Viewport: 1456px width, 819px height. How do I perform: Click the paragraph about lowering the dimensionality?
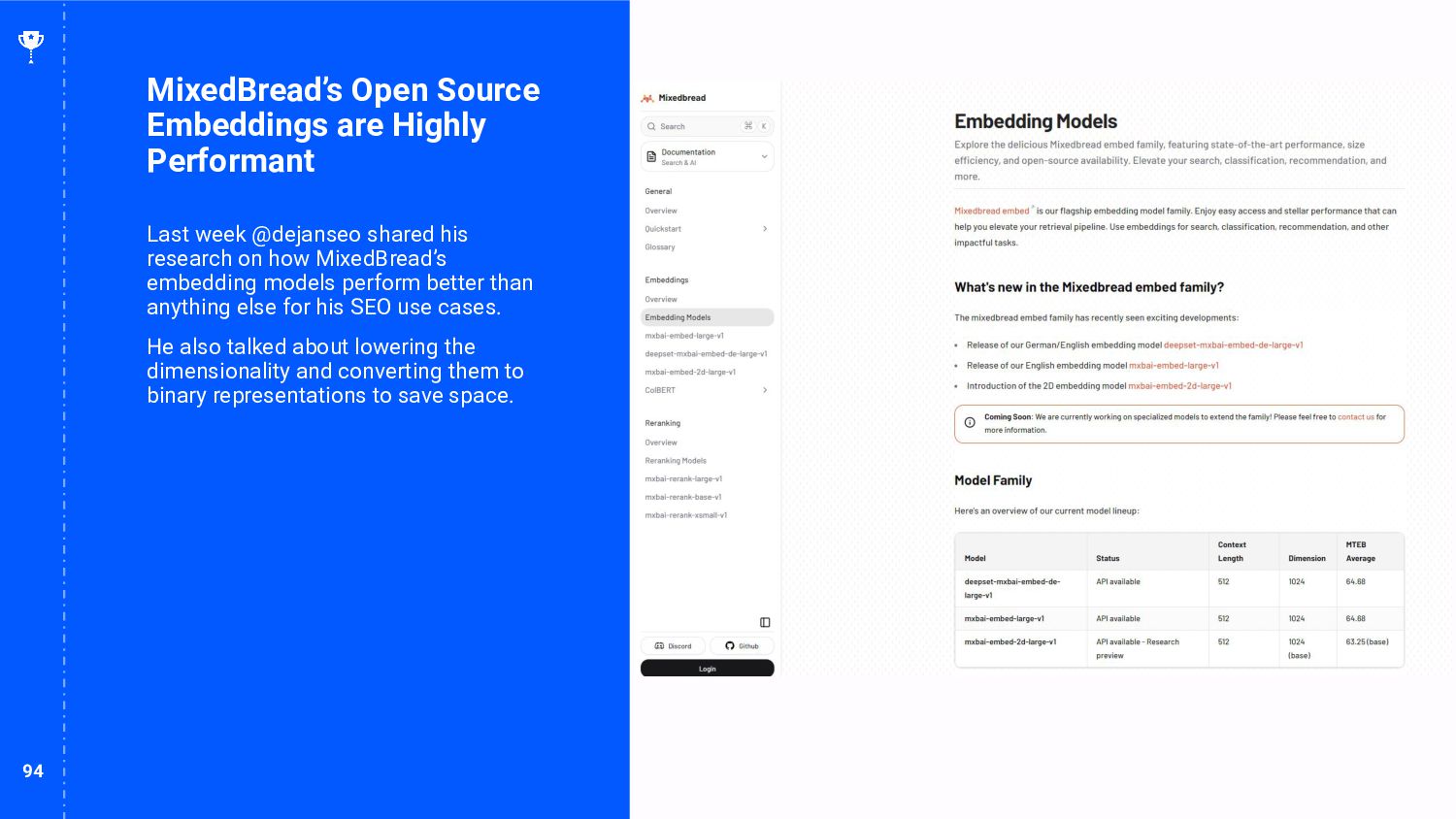pyautogui.click(x=335, y=372)
